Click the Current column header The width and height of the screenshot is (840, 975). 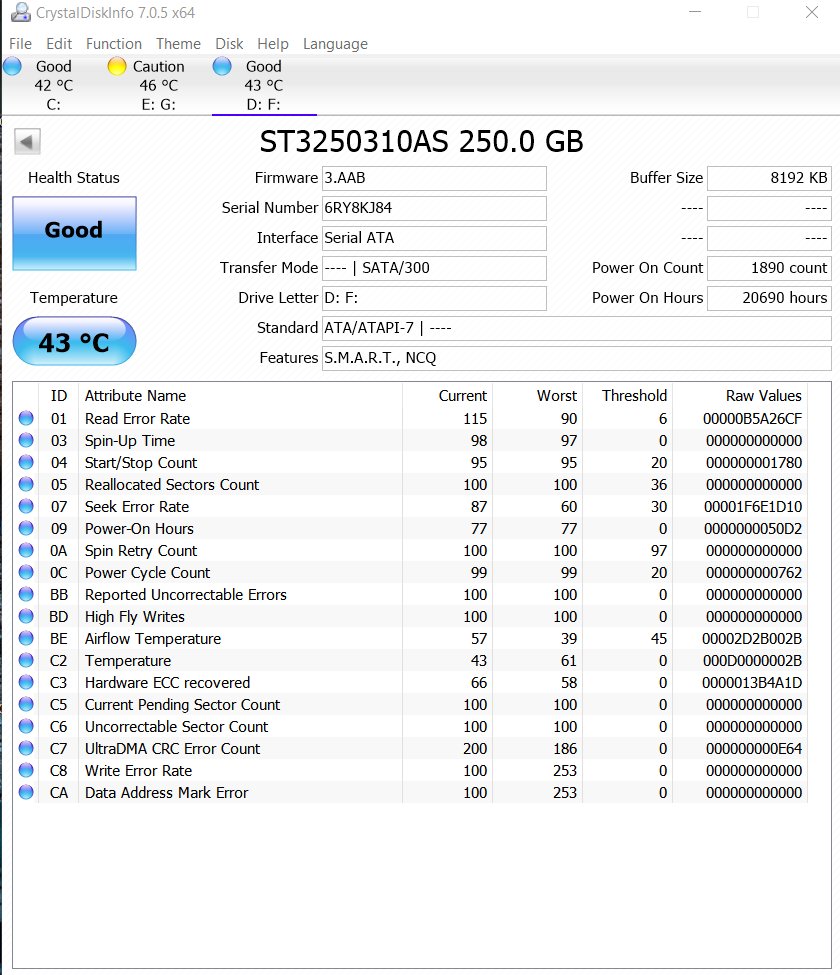point(448,396)
